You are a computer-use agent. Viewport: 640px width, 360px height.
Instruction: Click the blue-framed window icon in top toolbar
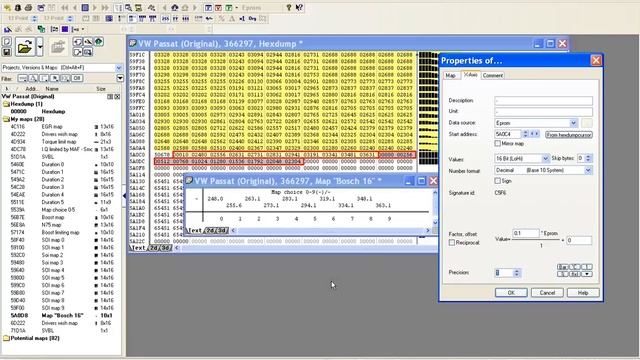click(x=208, y=7)
